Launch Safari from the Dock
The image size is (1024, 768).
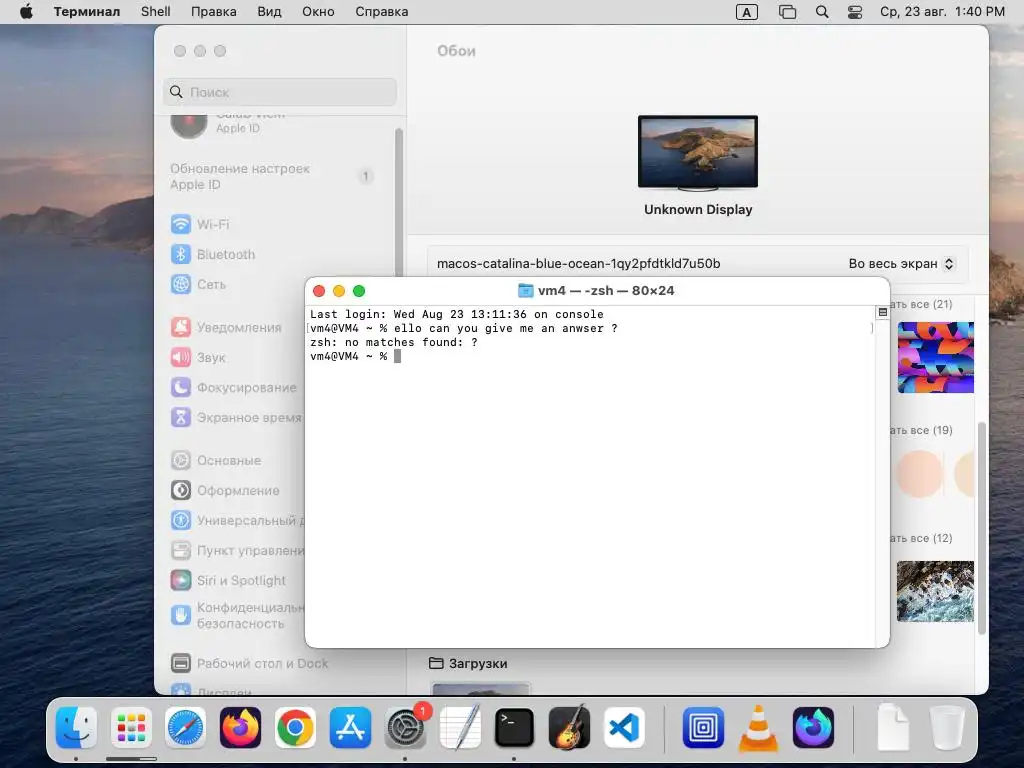[x=185, y=727]
